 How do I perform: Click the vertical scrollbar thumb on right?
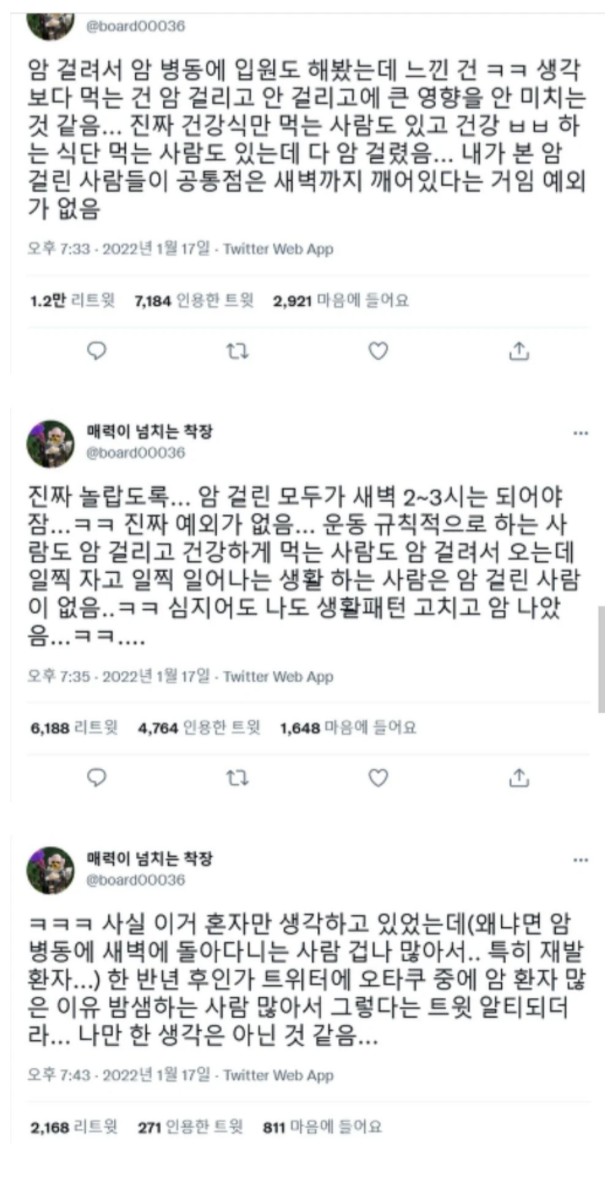click(x=601, y=659)
